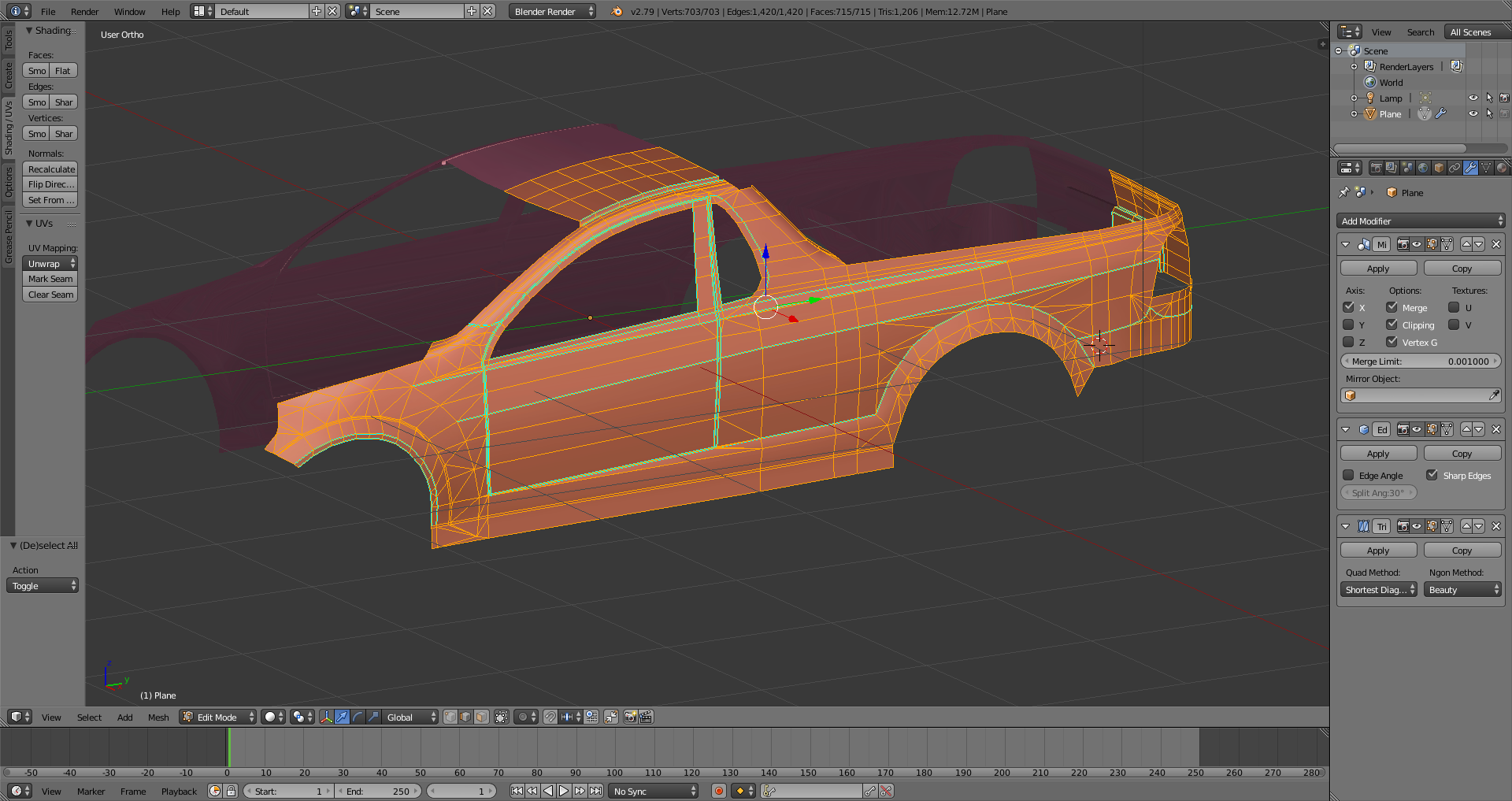This screenshot has height=801, width=1512.
Task: Toggle limit selection to visible icon
Action: [502, 717]
